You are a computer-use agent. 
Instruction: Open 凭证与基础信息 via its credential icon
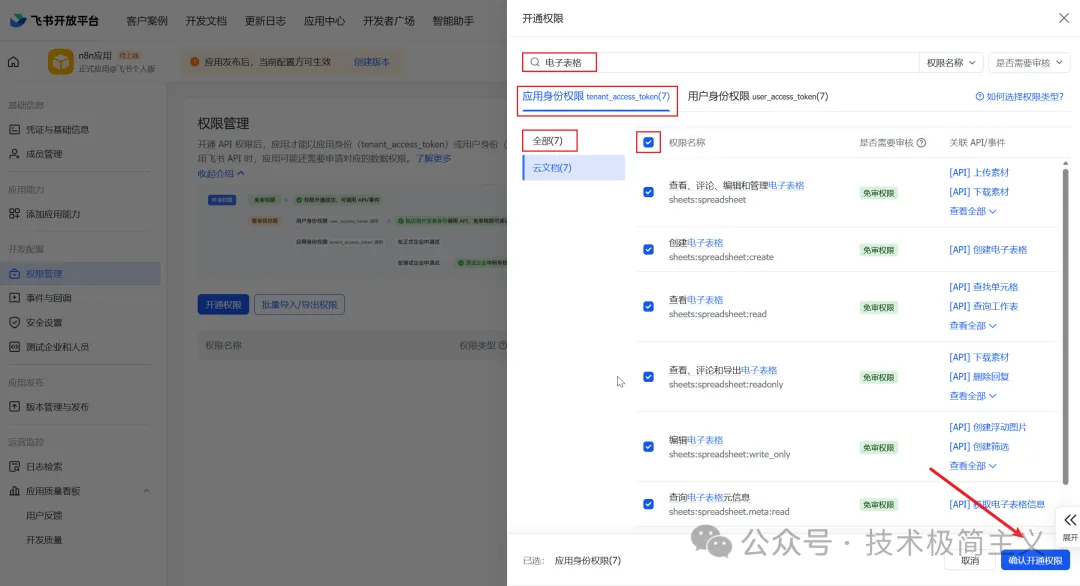(x=16, y=129)
